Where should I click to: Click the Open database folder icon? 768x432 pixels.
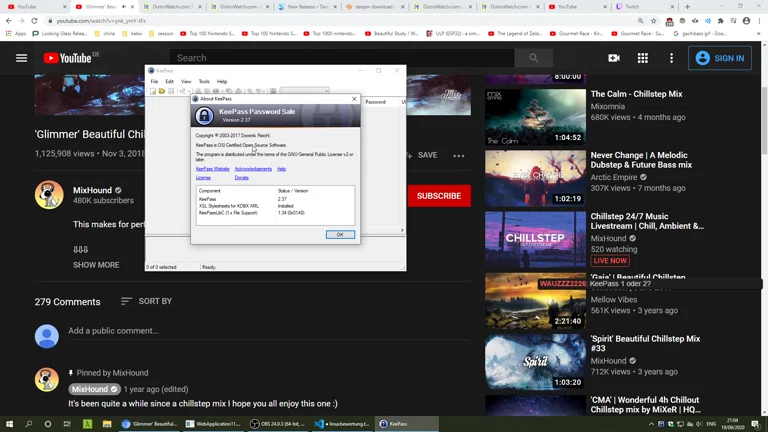[x=162, y=91]
